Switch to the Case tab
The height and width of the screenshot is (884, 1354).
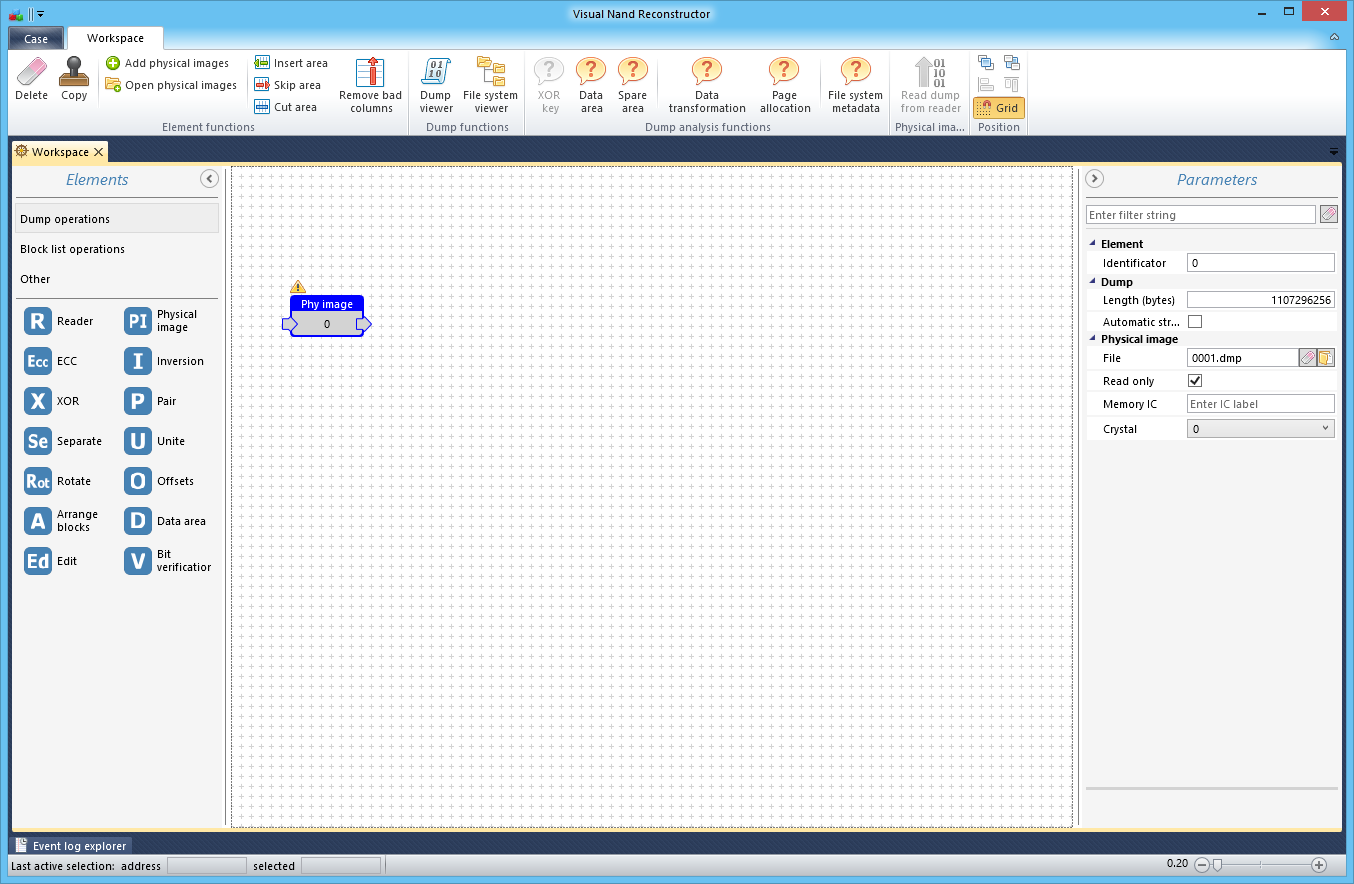(x=36, y=39)
